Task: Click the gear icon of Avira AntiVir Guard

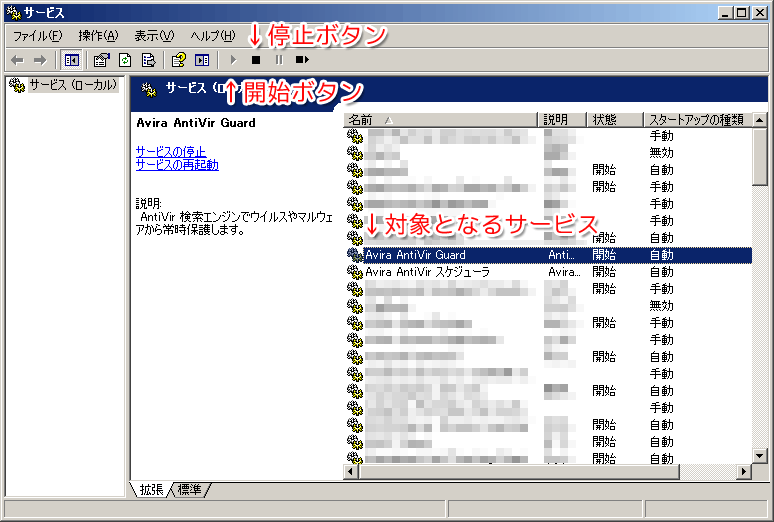Action: point(355,255)
